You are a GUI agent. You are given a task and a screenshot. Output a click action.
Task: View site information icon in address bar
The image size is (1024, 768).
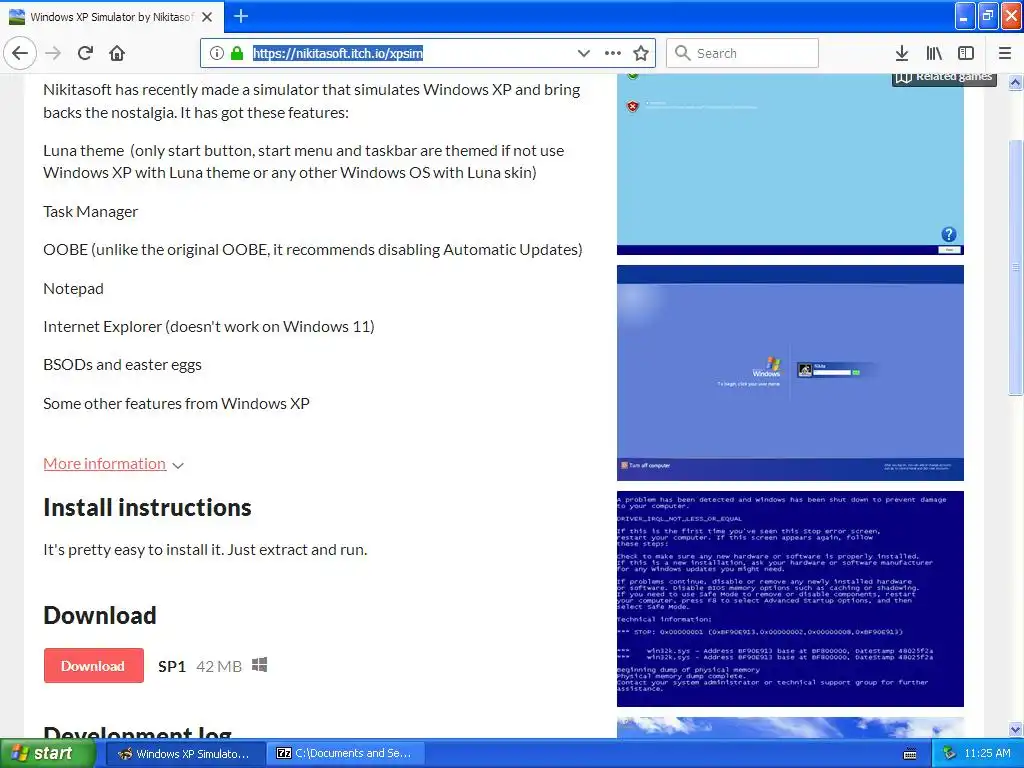pyautogui.click(x=217, y=53)
